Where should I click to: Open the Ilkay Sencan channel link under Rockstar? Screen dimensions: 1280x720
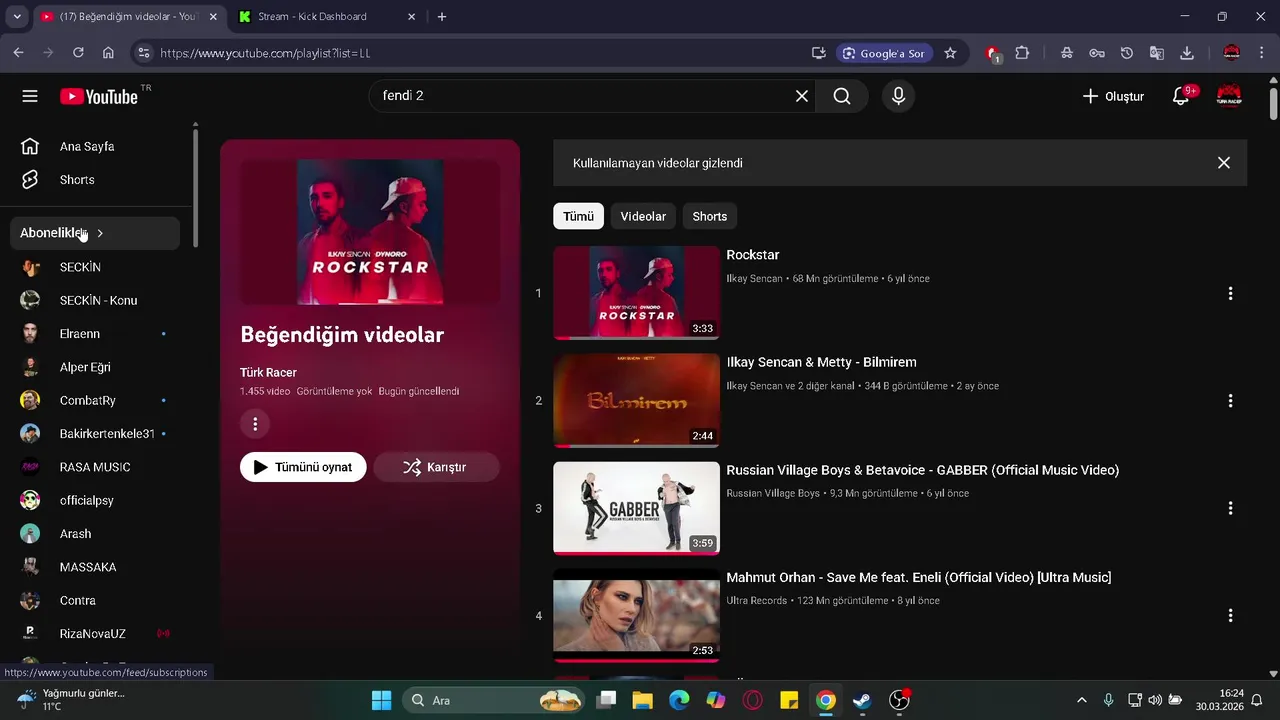(754, 278)
